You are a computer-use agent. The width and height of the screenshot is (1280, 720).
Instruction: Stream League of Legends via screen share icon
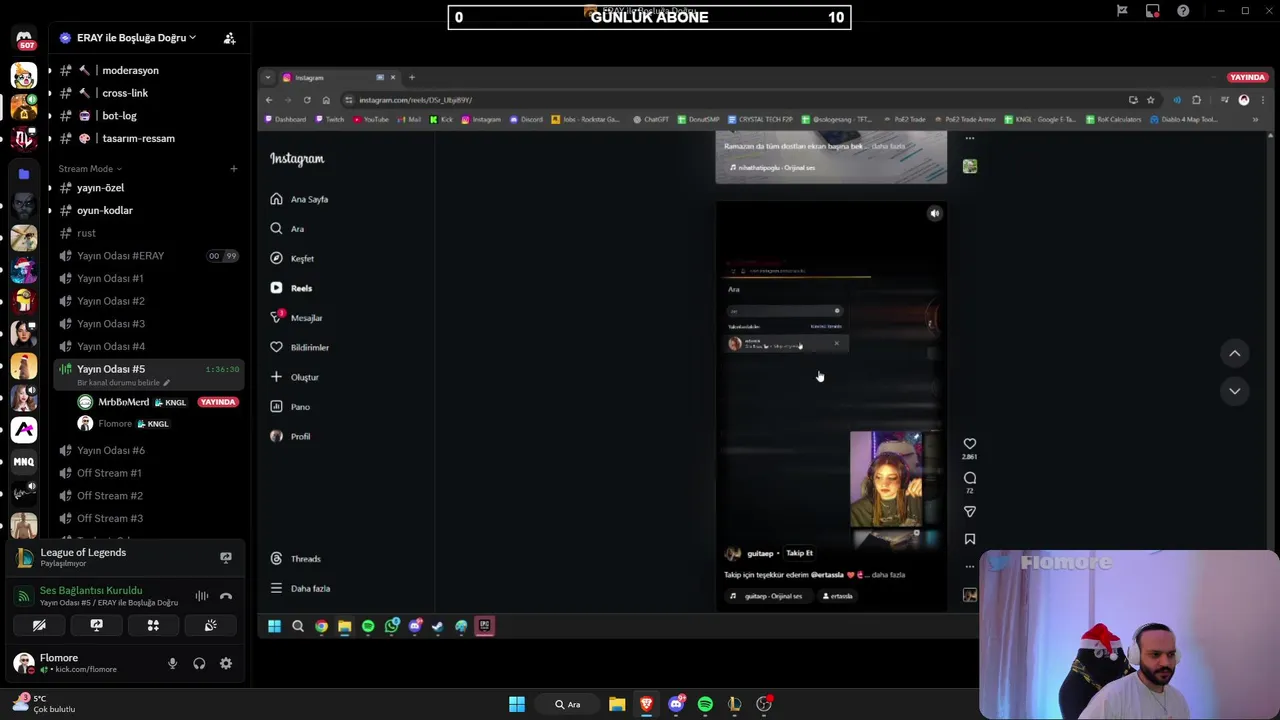click(x=226, y=557)
